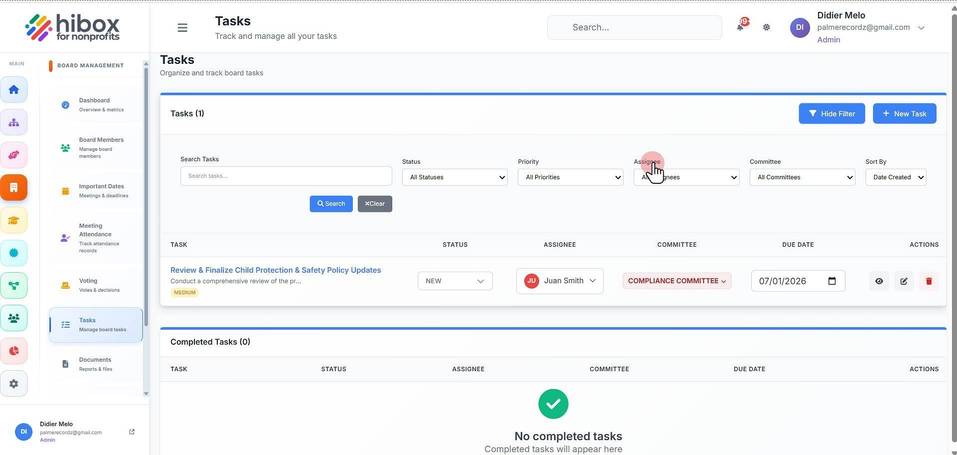957x455 pixels.
Task: Open the settings gear in top header
Action: pos(767,27)
